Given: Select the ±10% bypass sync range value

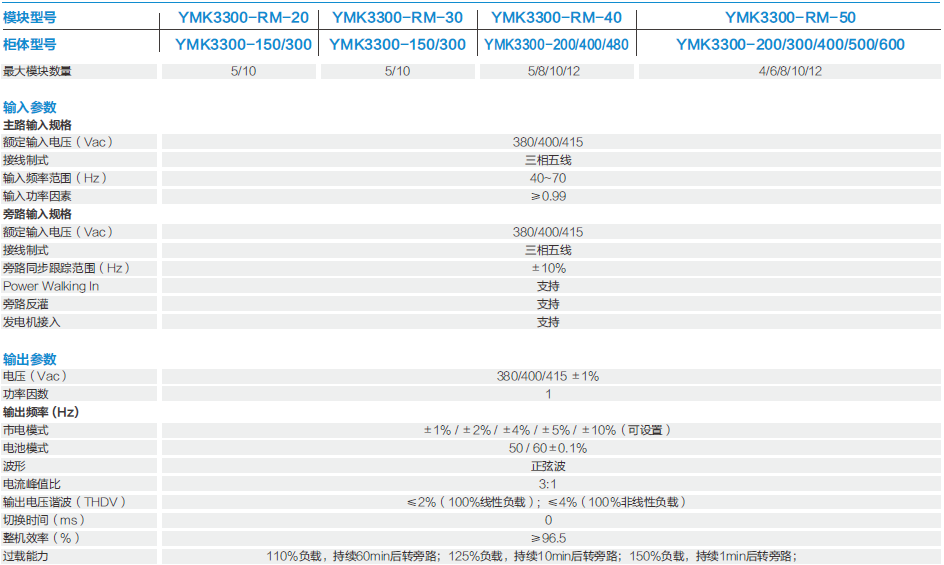Looking at the screenshot, I should tap(548, 268).
